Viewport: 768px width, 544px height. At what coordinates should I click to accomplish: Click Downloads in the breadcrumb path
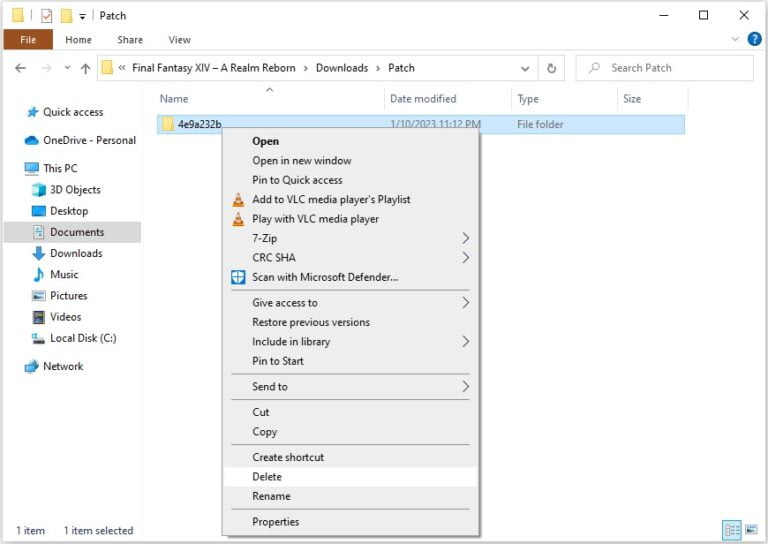(x=342, y=68)
